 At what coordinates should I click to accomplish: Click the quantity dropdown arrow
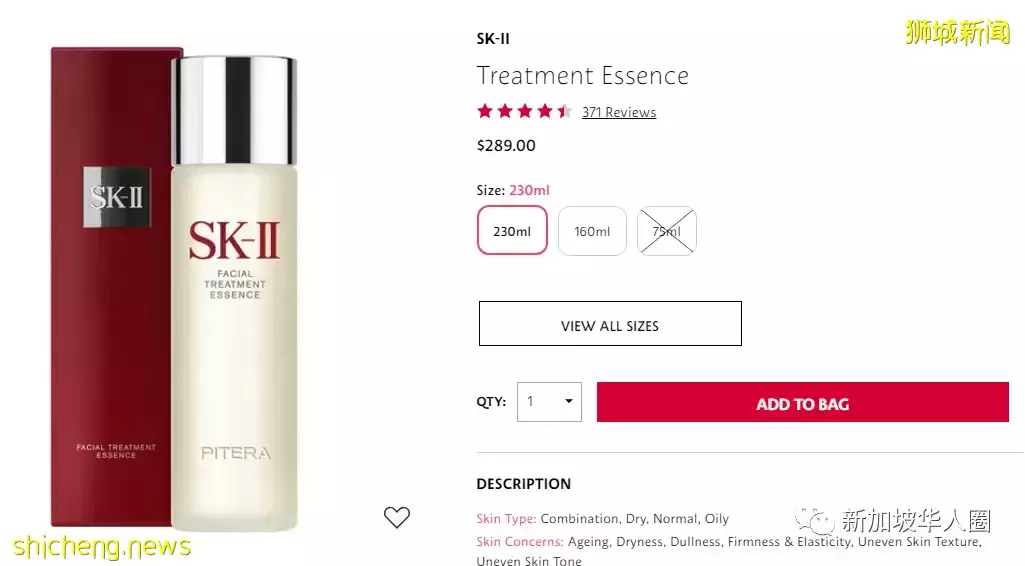[569, 401]
